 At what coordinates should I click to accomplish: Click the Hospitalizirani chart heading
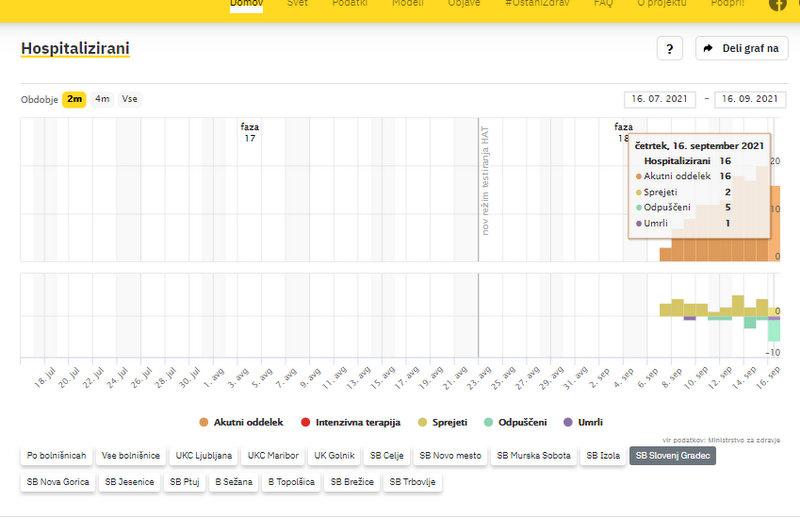click(x=75, y=48)
